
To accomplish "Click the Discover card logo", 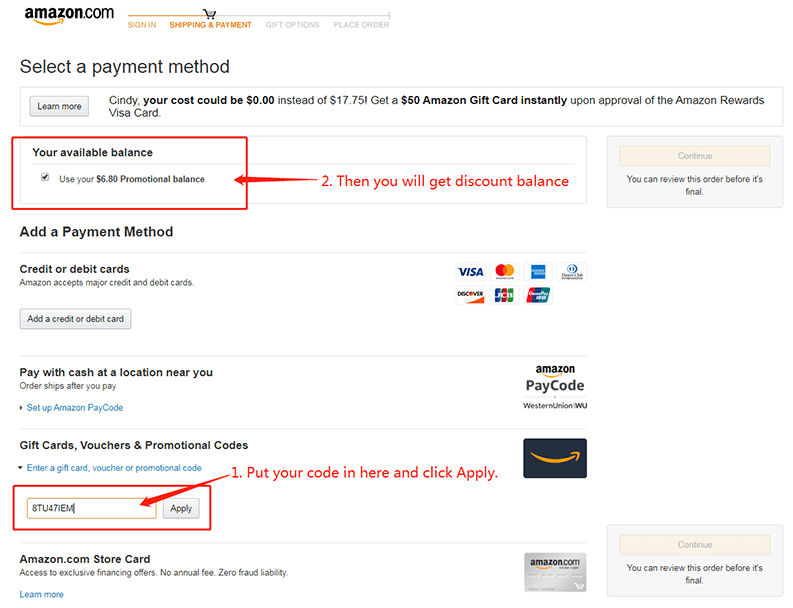I will tap(470, 296).
